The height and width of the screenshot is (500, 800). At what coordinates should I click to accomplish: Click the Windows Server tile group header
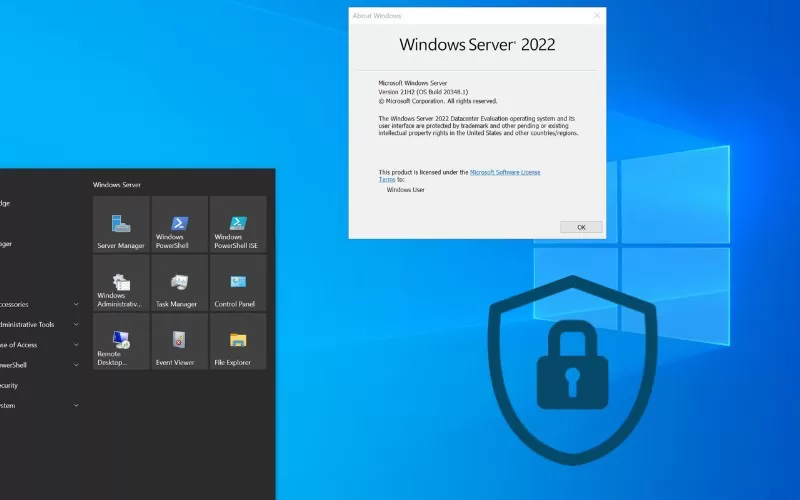(x=115, y=185)
